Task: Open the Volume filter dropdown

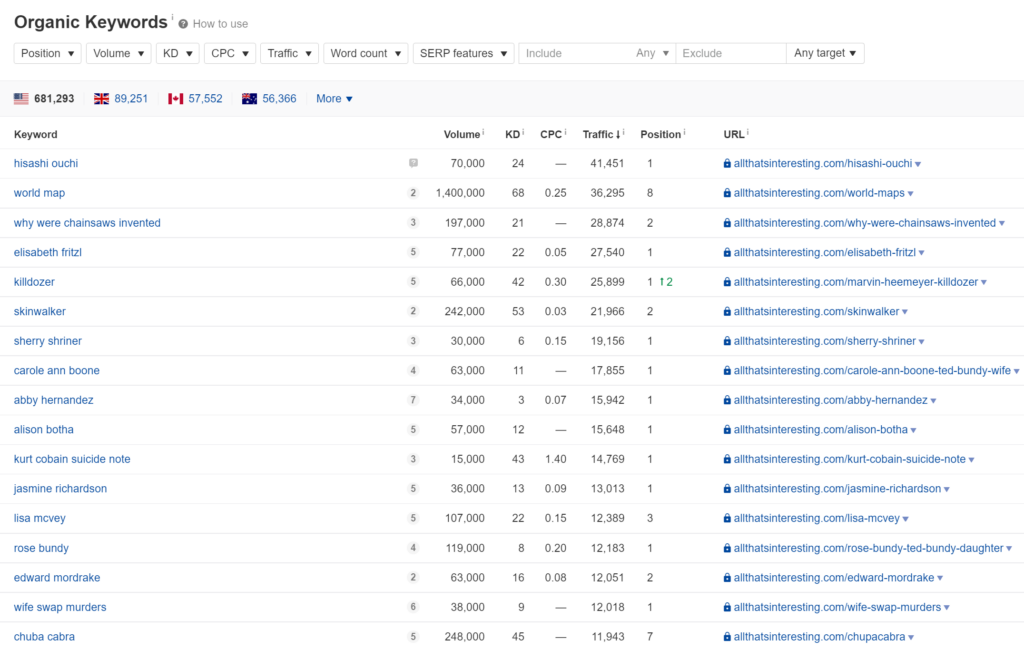Action: tap(119, 53)
